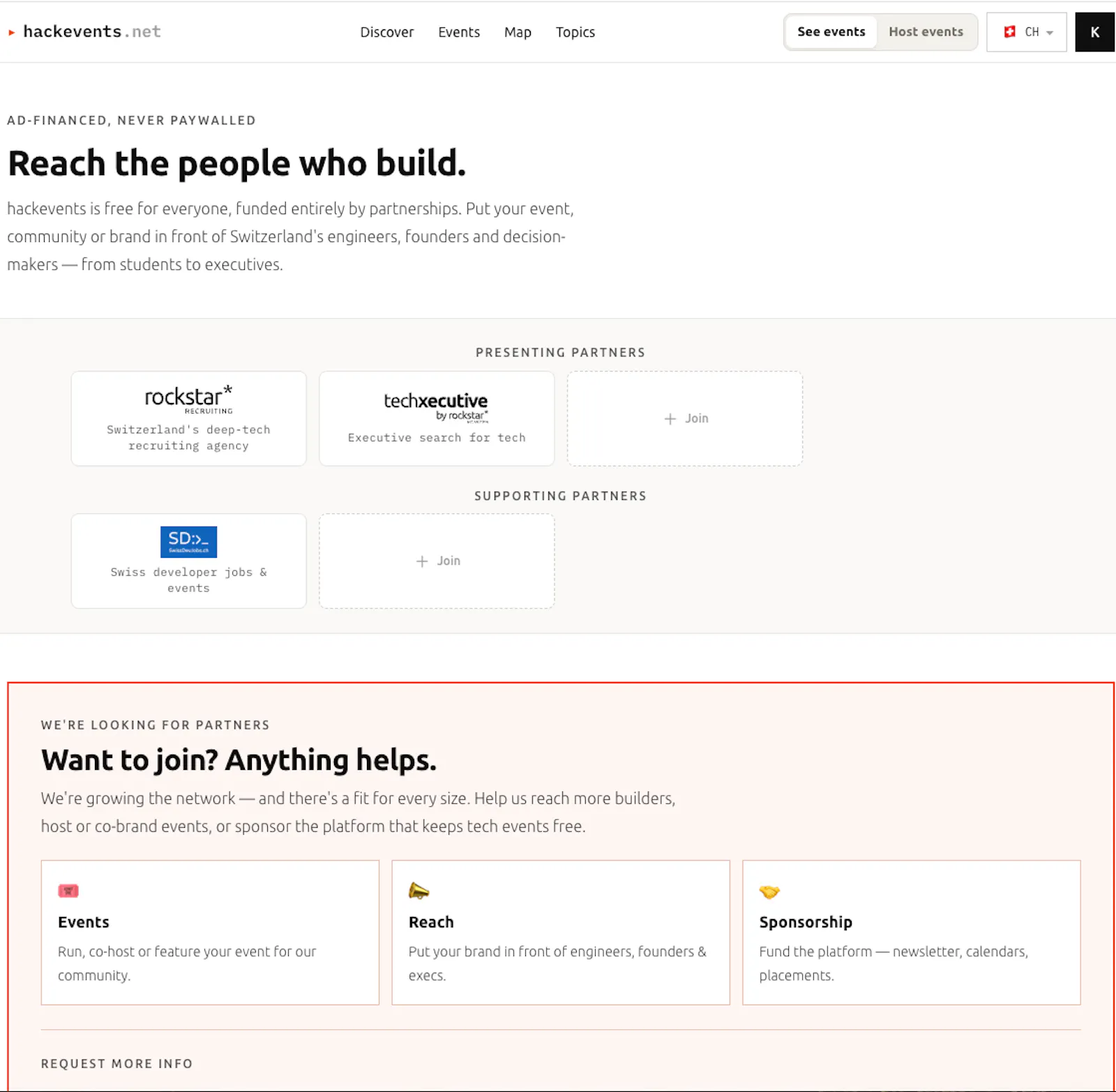Click 'Executive search for tech' caption
The width and height of the screenshot is (1116, 1092).
point(437,438)
